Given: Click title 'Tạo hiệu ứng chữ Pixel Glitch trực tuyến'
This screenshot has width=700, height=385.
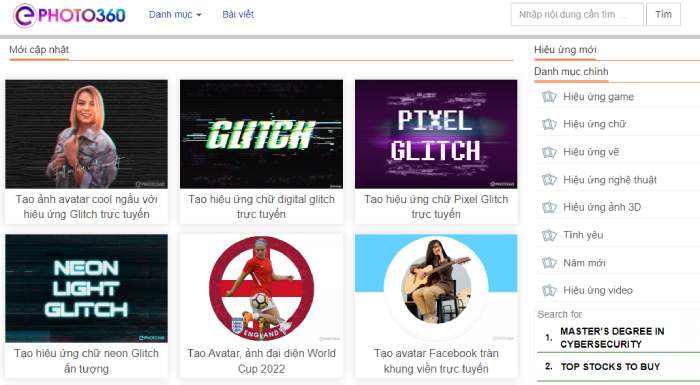Looking at the screenshot, I should pos(436,207).
